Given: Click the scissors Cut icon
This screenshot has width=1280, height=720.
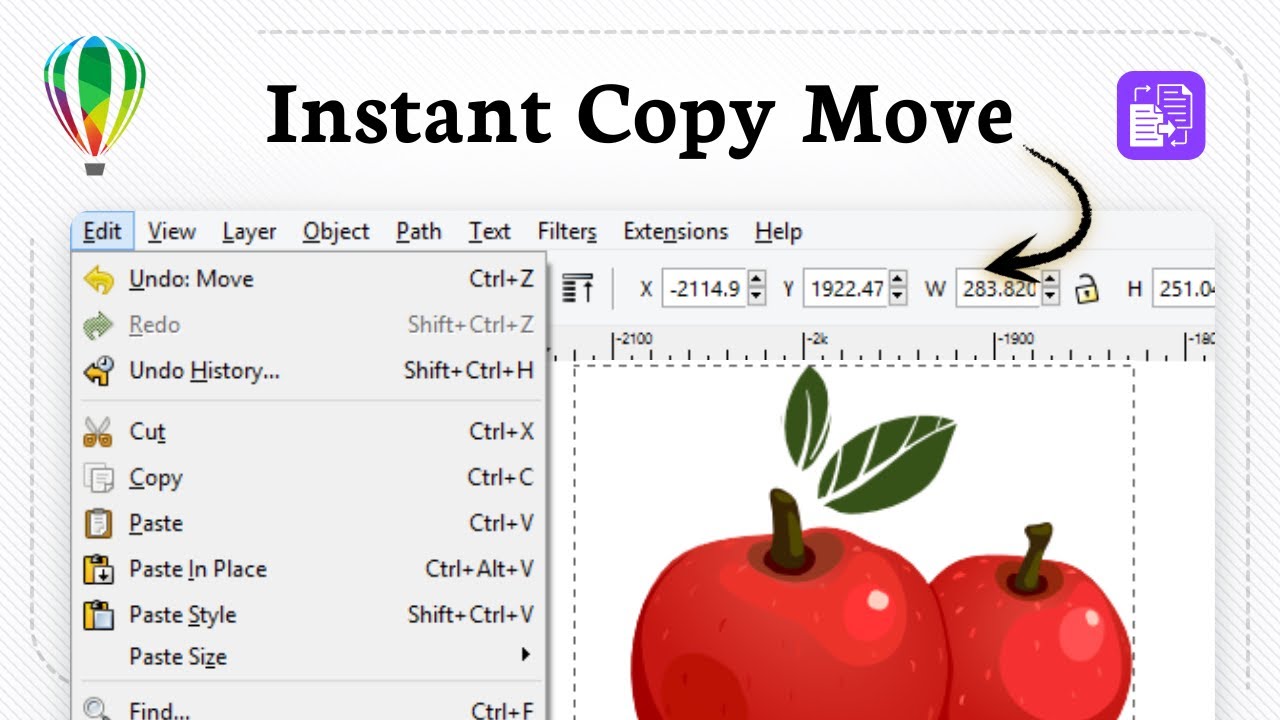Looking at the screenshot, I should [98, 432].
